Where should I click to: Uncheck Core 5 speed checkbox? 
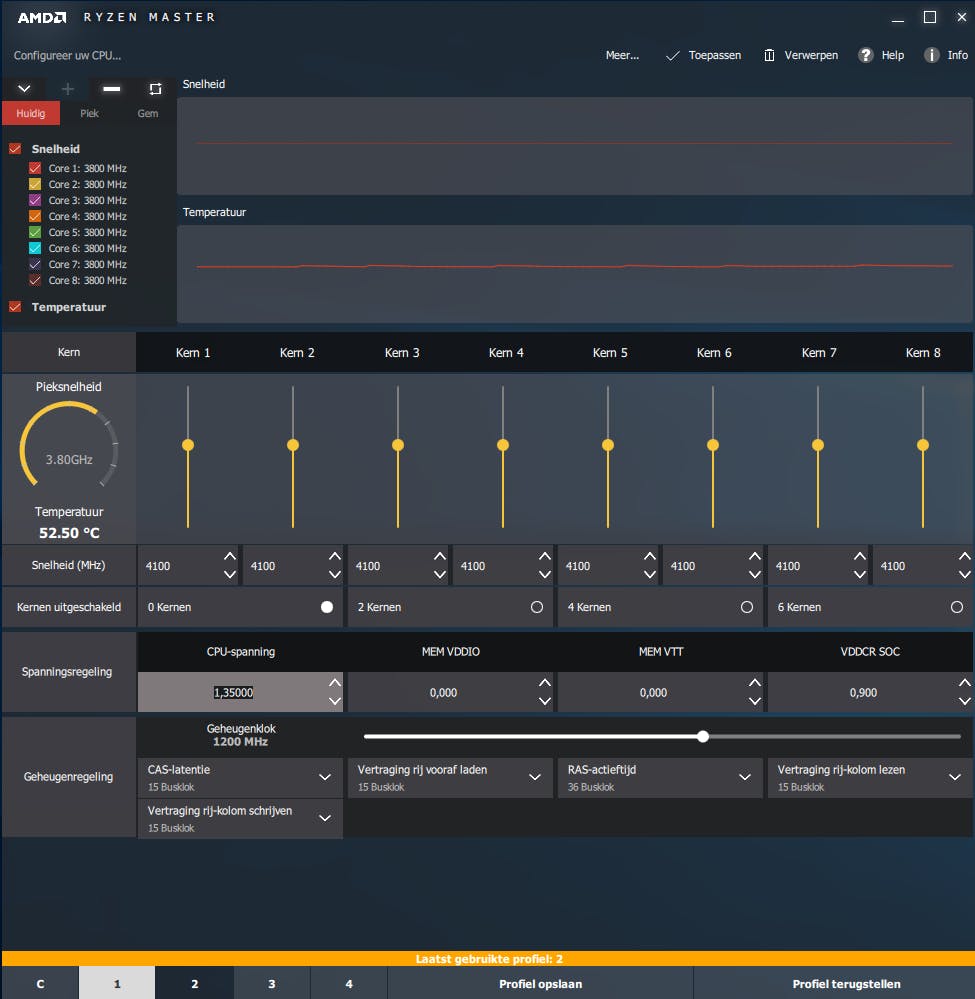click(35, 232)
